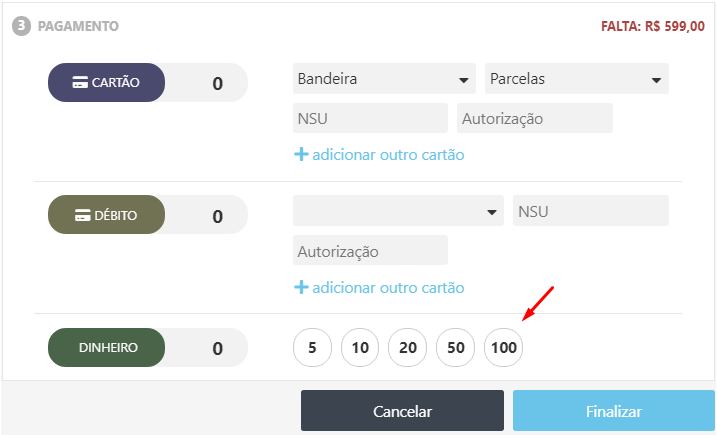
Task: Click the Débito Autorização input field
Action: point(370,251)
